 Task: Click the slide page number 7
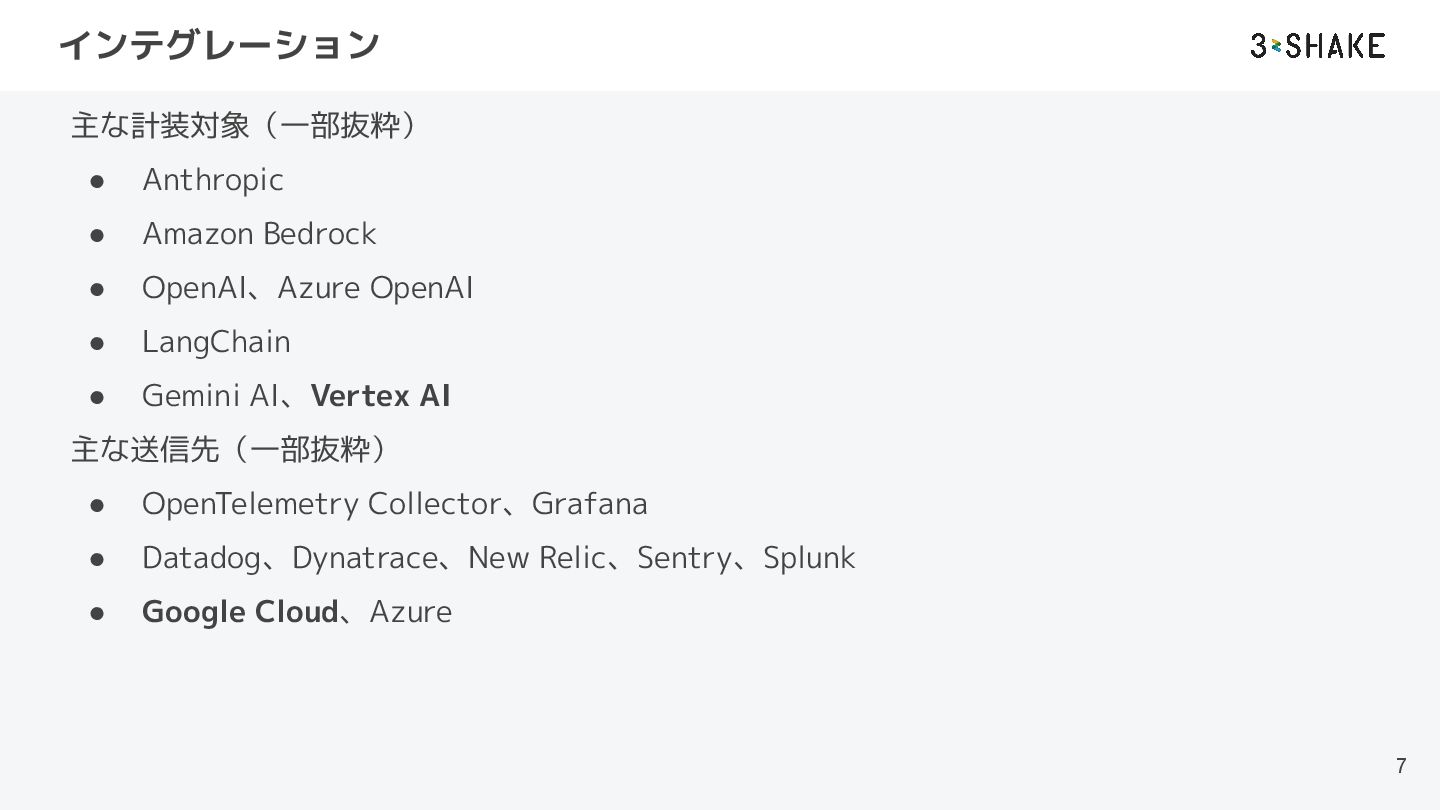pyautogui.click(x=1401, y=766)
